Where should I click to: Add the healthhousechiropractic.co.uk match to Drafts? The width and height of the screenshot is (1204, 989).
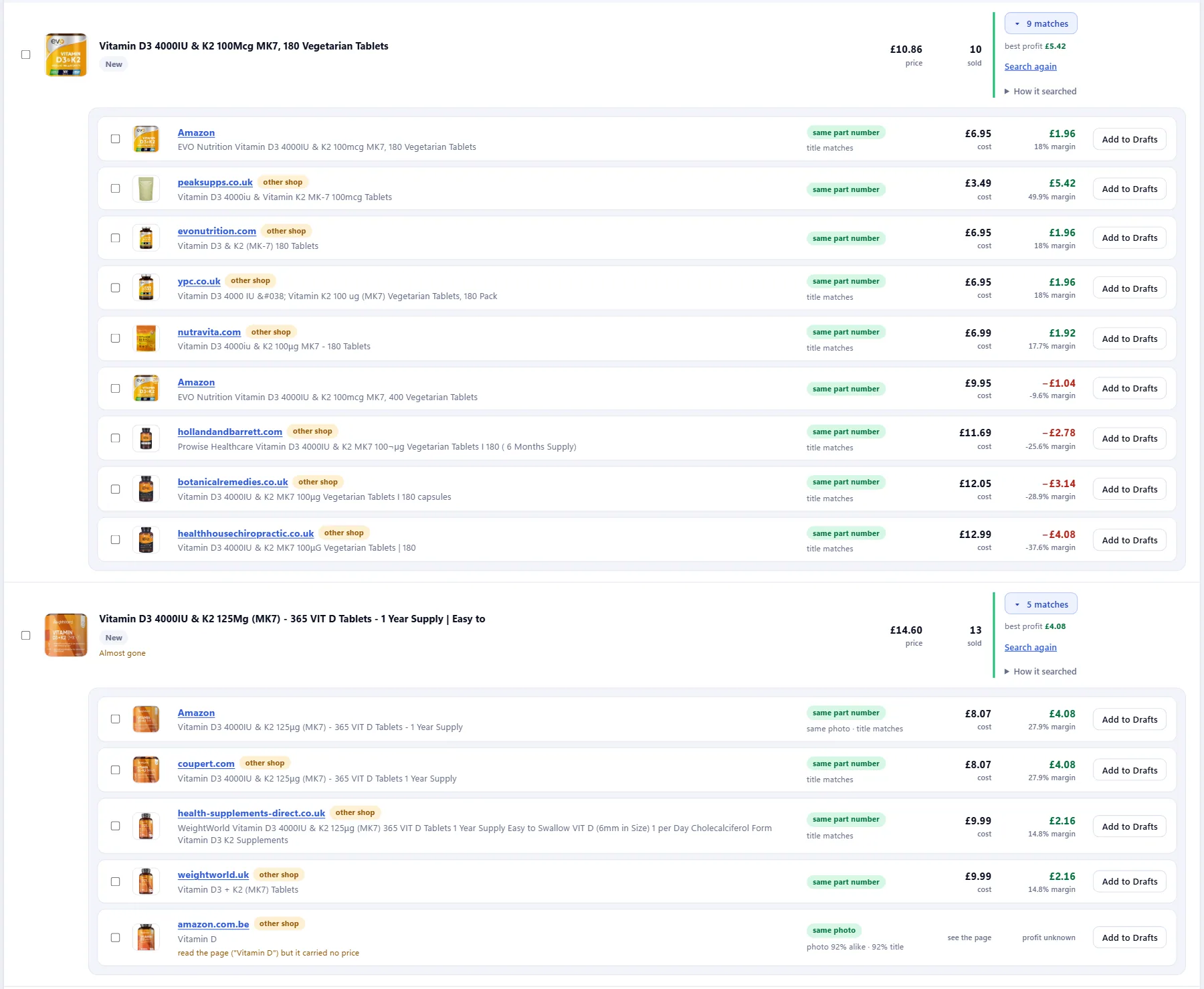pos(1130,540)
